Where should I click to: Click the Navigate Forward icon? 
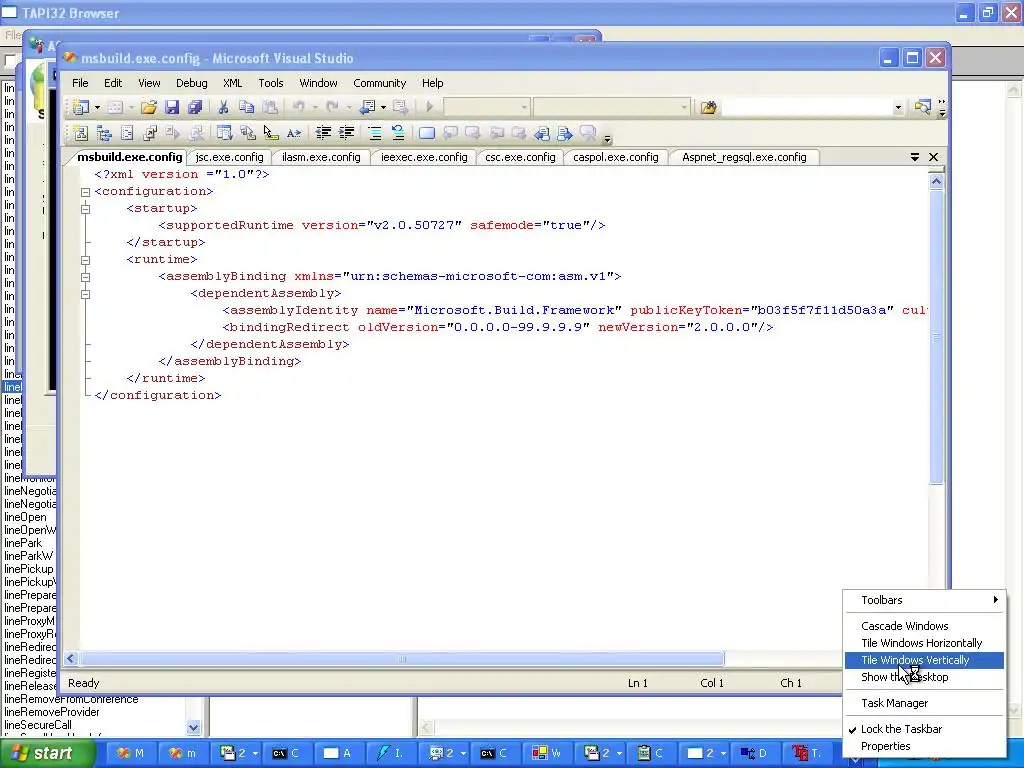tap(400, 107)
